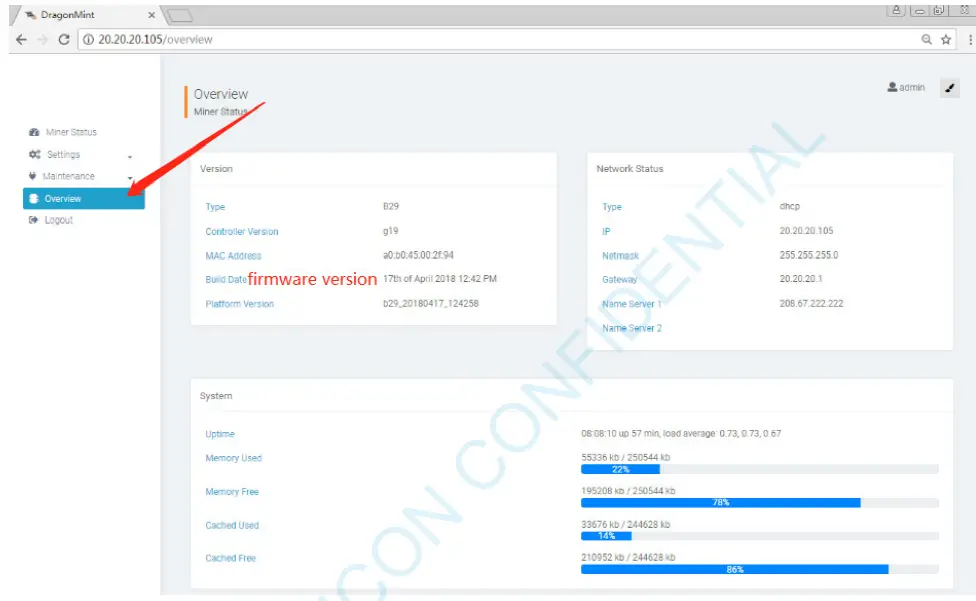Viewport: 976px width, 601px height.
Task: Open the Chrome three-dot menu
Action: coord(970,39)
